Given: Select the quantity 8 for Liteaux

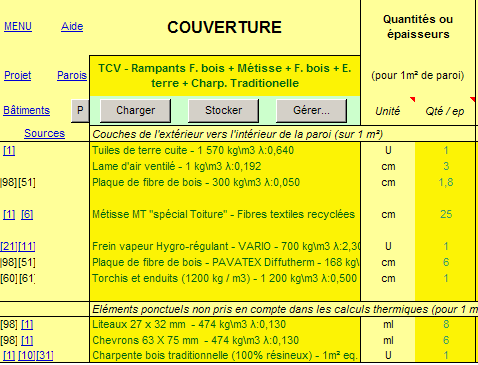Looking at the screenshot, I should click(x=446, y=324).
